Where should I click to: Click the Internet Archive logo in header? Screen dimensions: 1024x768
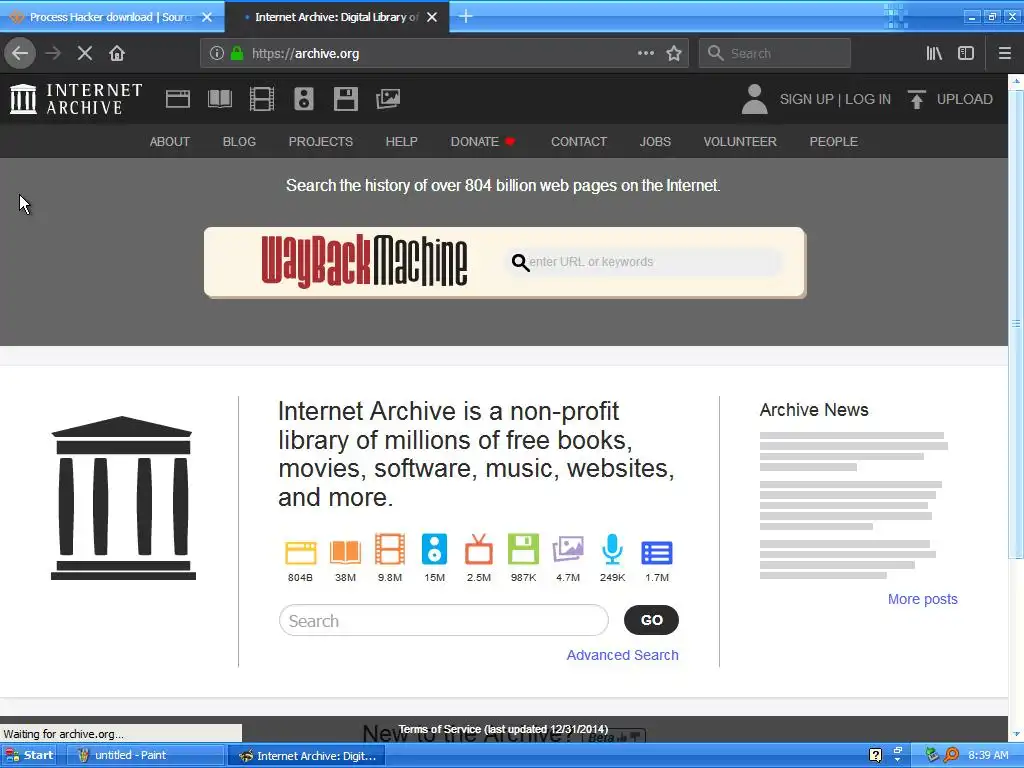click(x=76, y=99)
